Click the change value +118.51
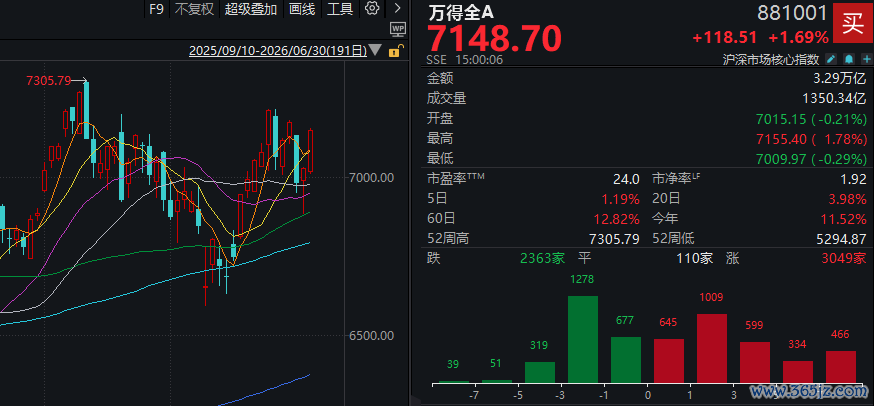Screen dimensions: 874x406 [725, 37]
